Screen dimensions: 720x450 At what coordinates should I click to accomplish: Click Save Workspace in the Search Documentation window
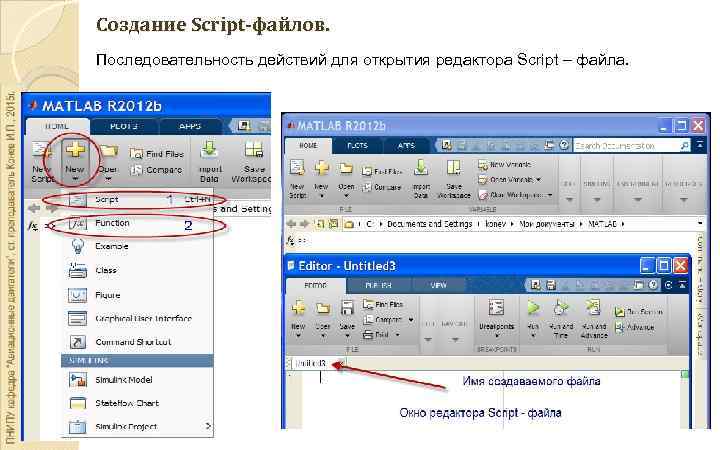(x=454, y=179)
